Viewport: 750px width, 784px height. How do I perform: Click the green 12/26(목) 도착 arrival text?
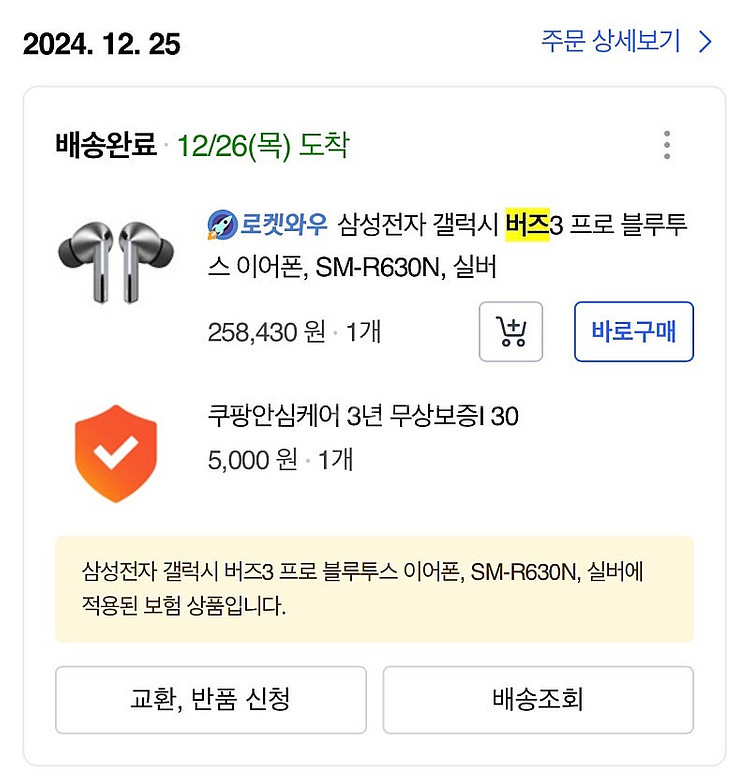click(263, 146)
